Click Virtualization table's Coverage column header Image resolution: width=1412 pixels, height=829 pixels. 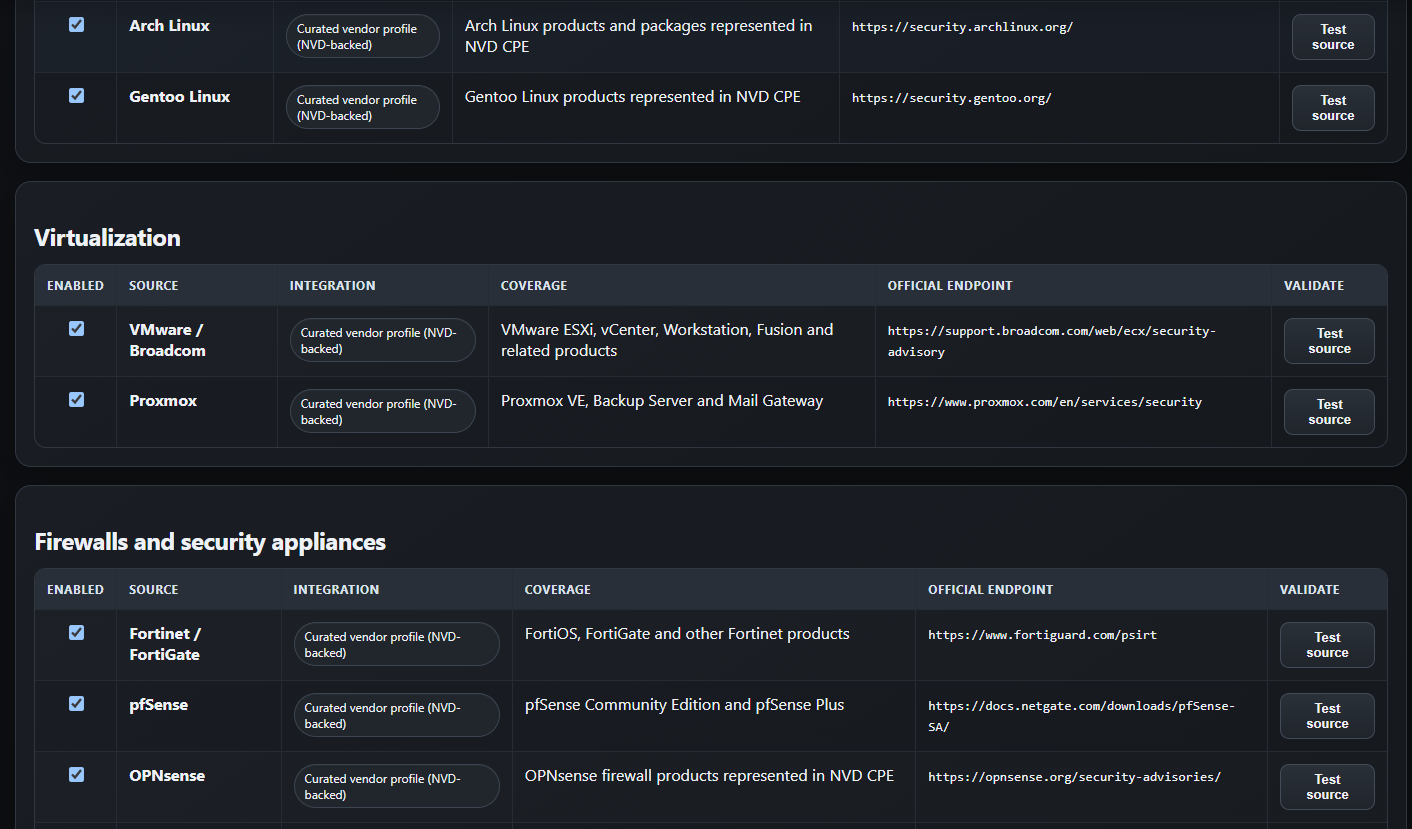[x=534, y=286]
